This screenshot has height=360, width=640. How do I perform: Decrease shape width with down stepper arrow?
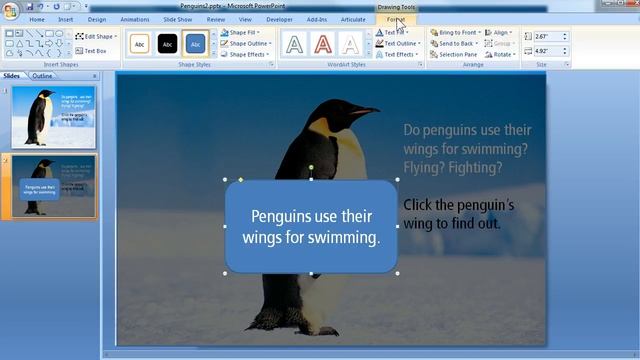pos(565,53)
